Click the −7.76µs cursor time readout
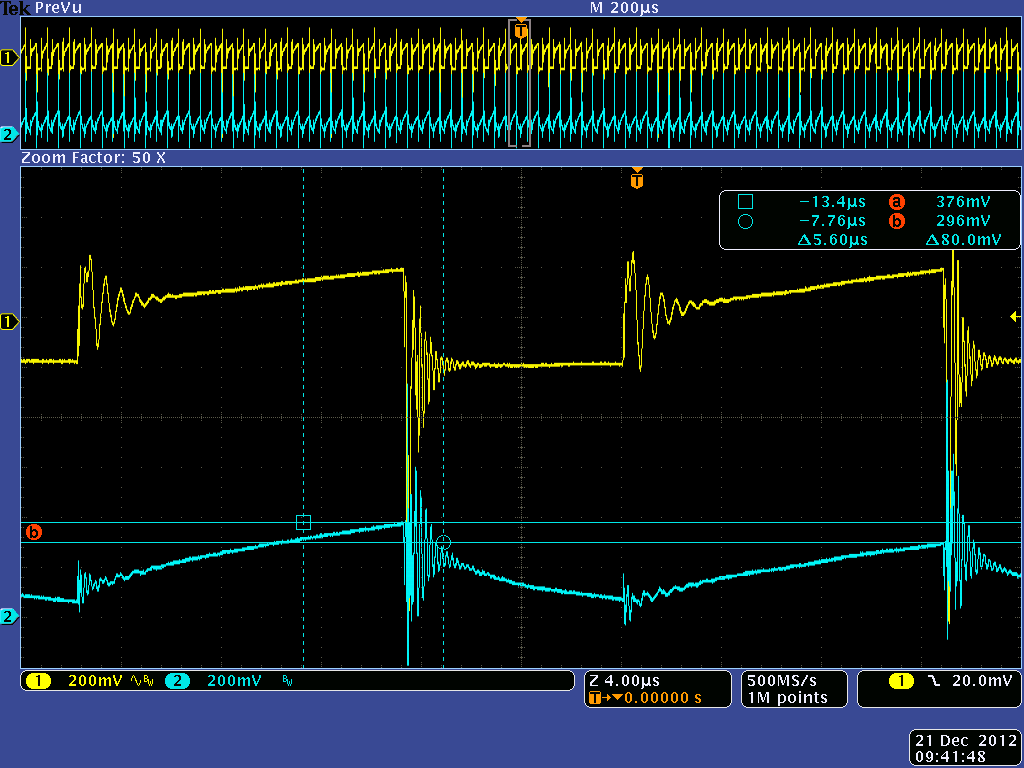The width and height of the screenshot is (1024, 768). point(831,221)
